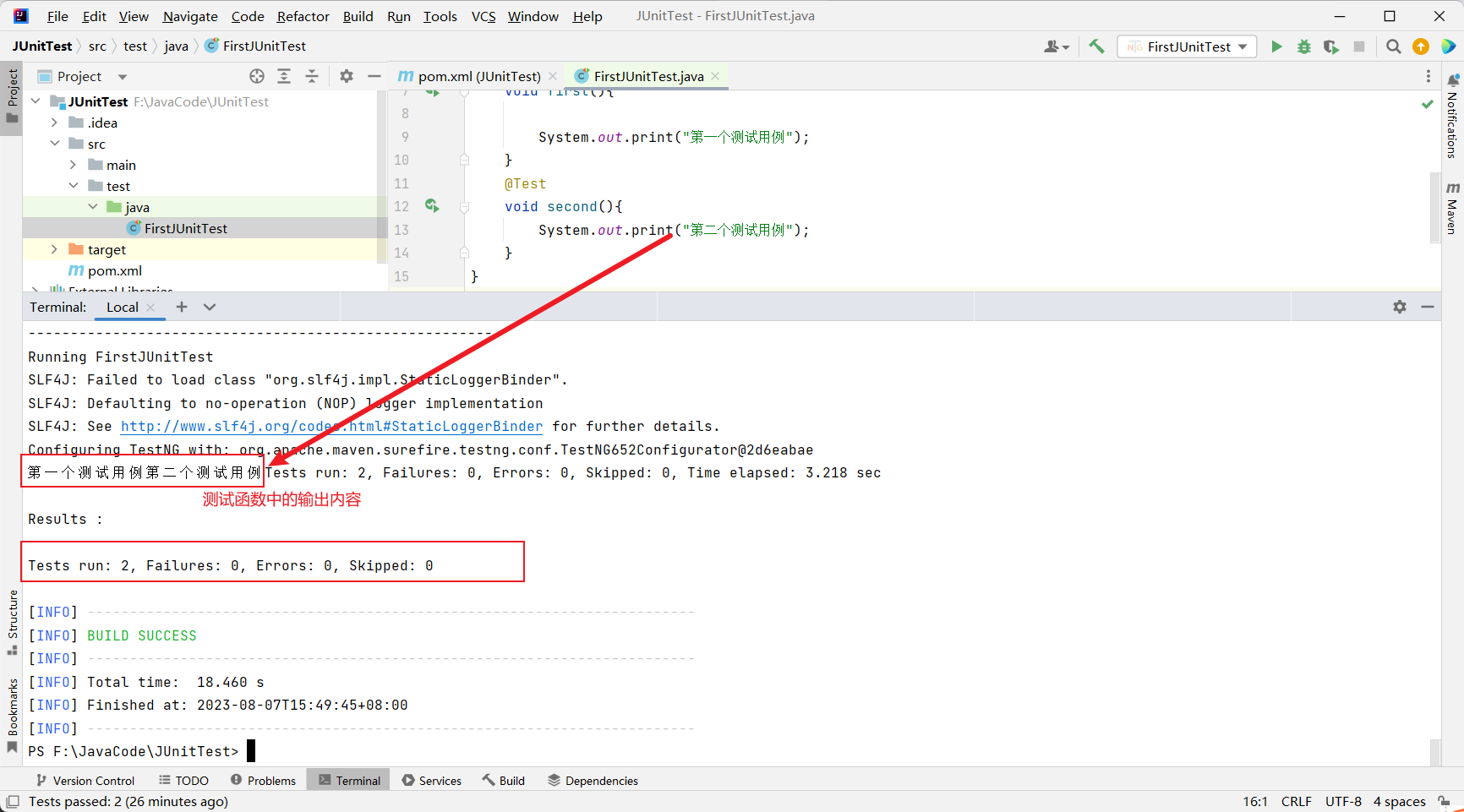The height and width of the screenshot is (812, 1464).
Task: Open the Refactor menu
Action: click(303, 16)
